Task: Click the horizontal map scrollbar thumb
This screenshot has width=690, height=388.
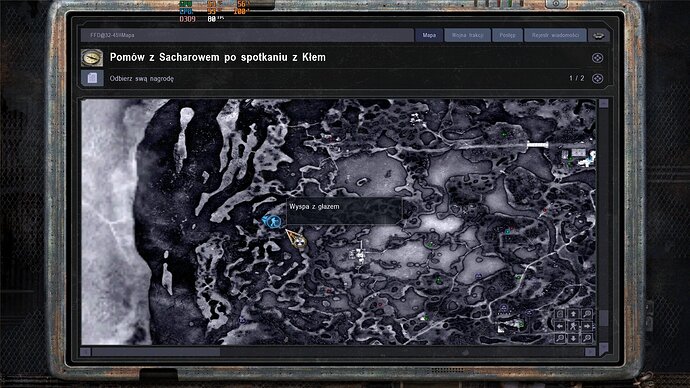Action: click(156, 351)
